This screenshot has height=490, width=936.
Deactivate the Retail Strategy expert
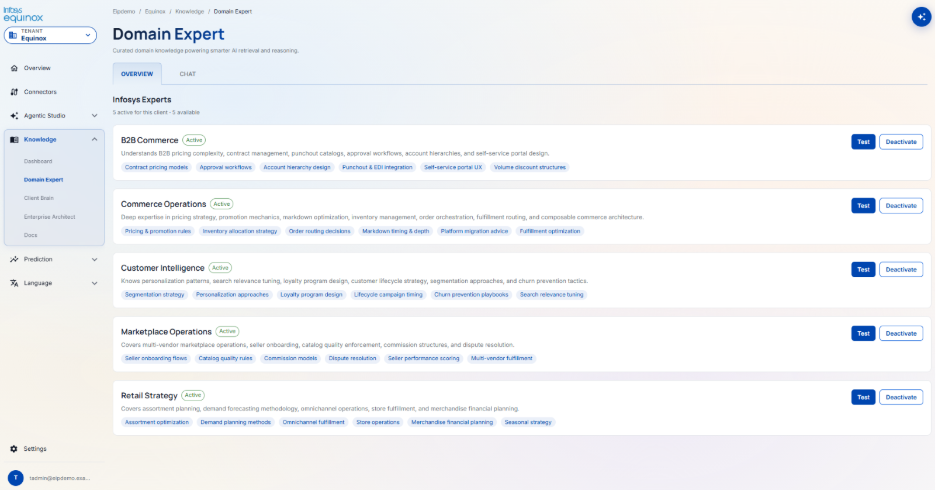(901, 397)
